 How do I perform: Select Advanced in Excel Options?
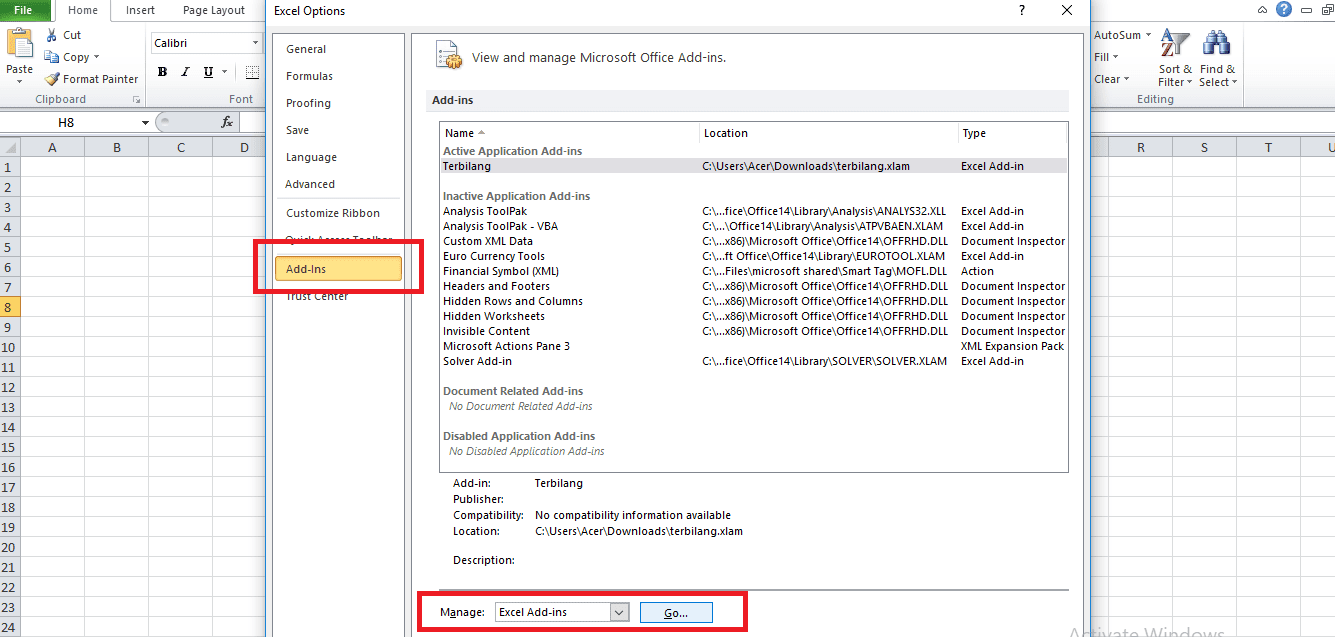click(338, 184)
